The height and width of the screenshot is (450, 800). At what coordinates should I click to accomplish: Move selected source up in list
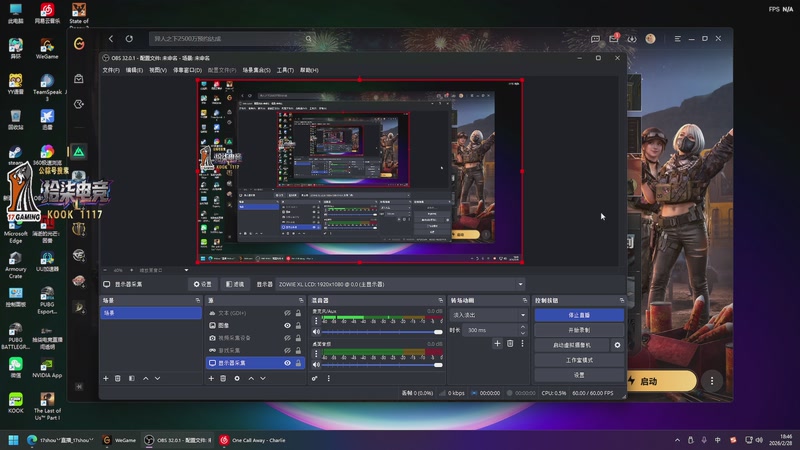(251, 379)
